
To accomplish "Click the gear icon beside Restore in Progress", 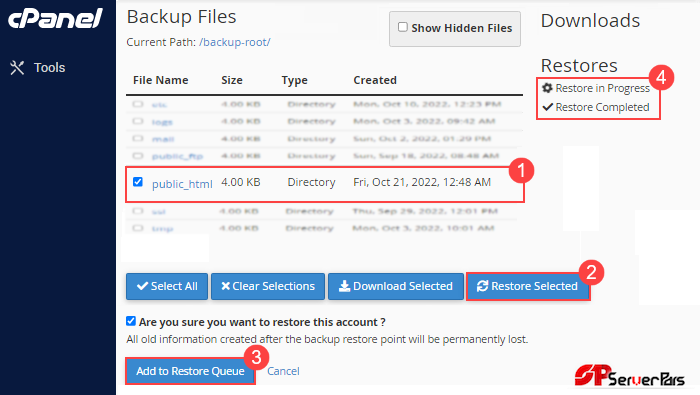I will click(547, 88).
